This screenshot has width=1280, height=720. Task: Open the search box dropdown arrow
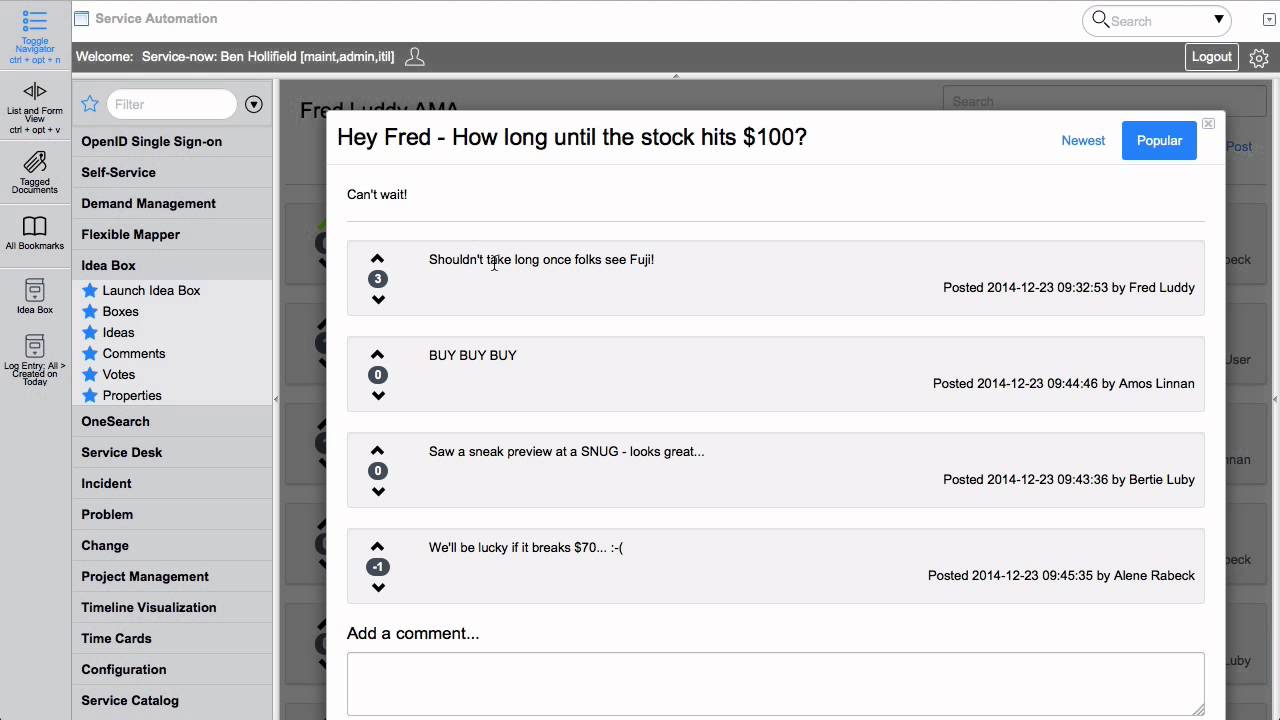[x=1219, y=19]
